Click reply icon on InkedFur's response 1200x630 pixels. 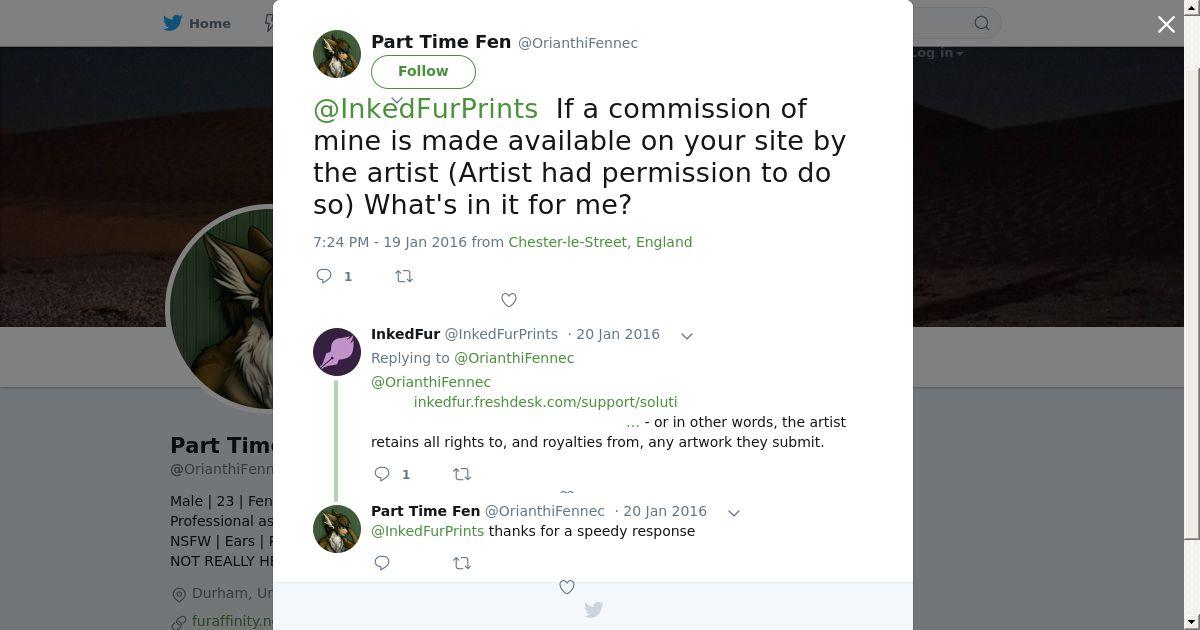pos(382,474)
